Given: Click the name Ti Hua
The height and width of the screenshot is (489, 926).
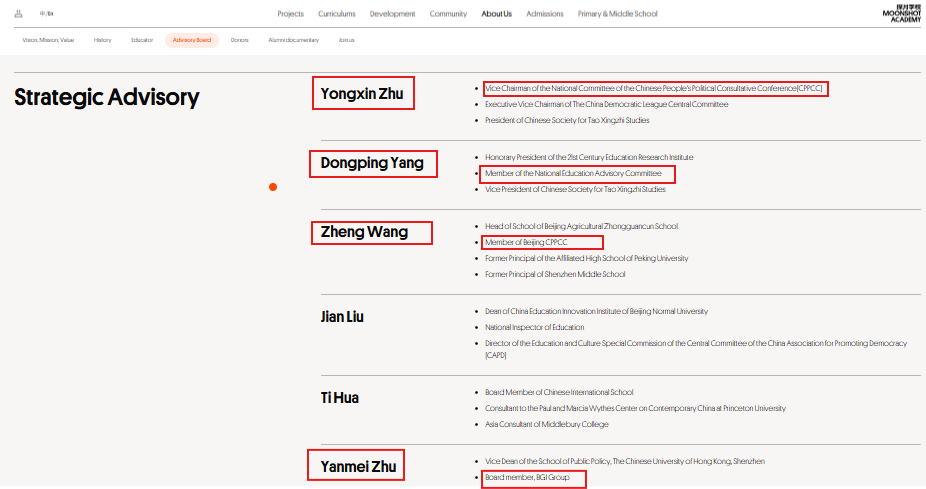Looking at the screenshot, I should [340, 398].
